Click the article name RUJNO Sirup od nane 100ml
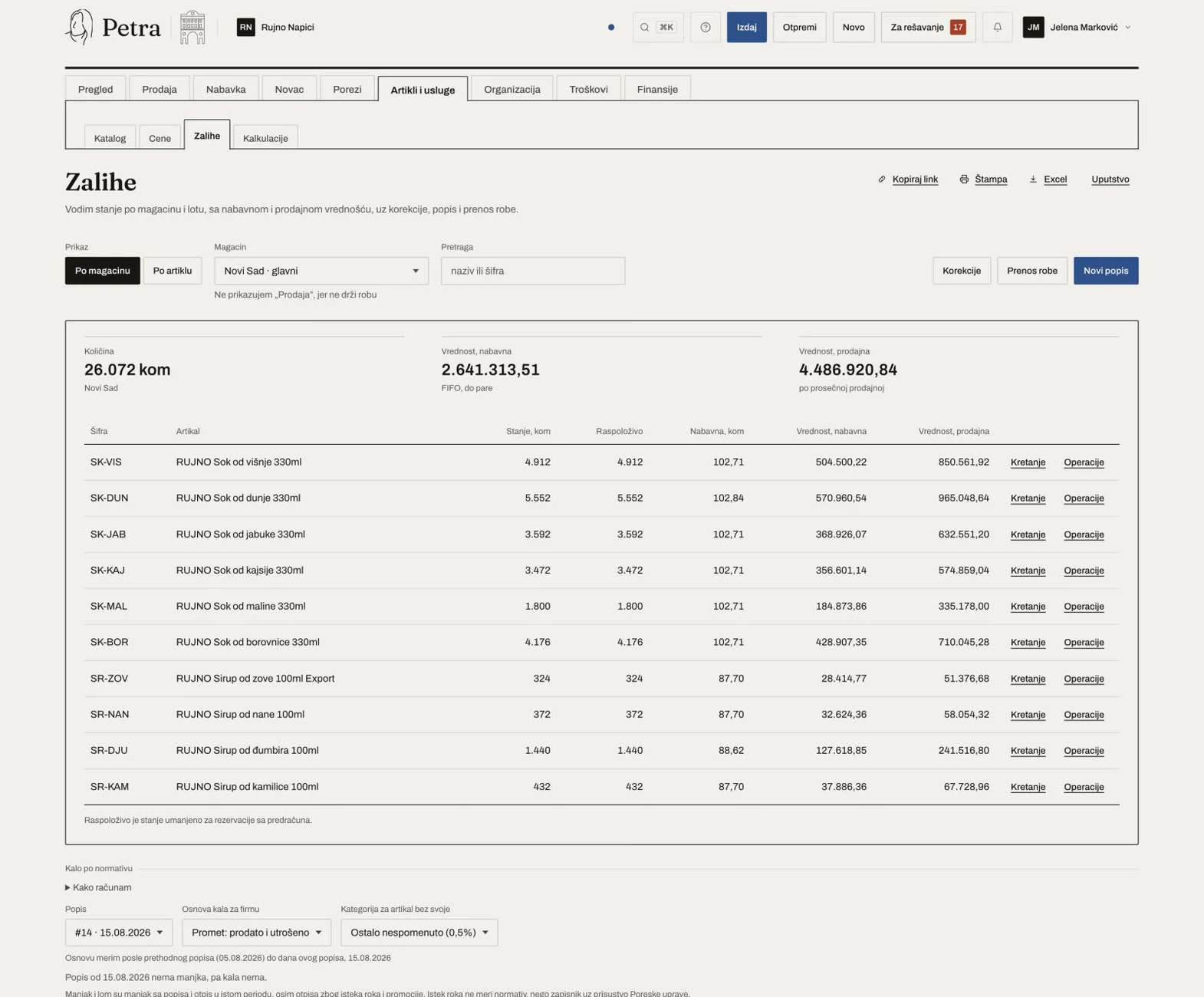The height and width of the screenshot is (997, 1204). tap(240, 715)
